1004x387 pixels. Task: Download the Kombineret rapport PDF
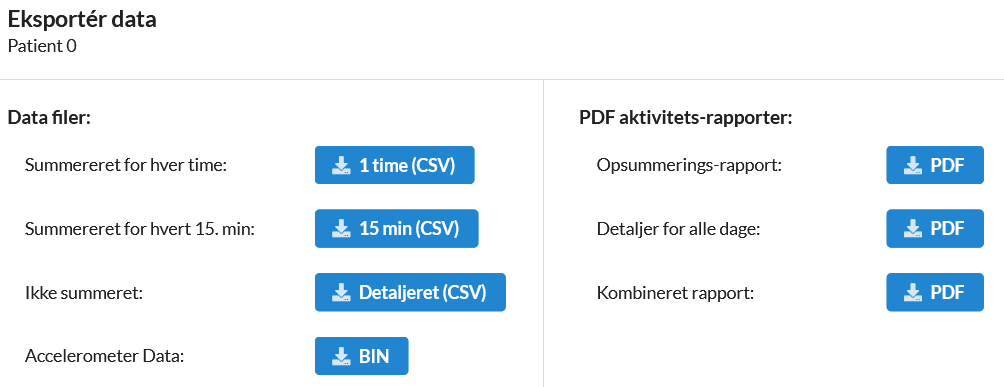pyautogui.click(x=935, y=293)
